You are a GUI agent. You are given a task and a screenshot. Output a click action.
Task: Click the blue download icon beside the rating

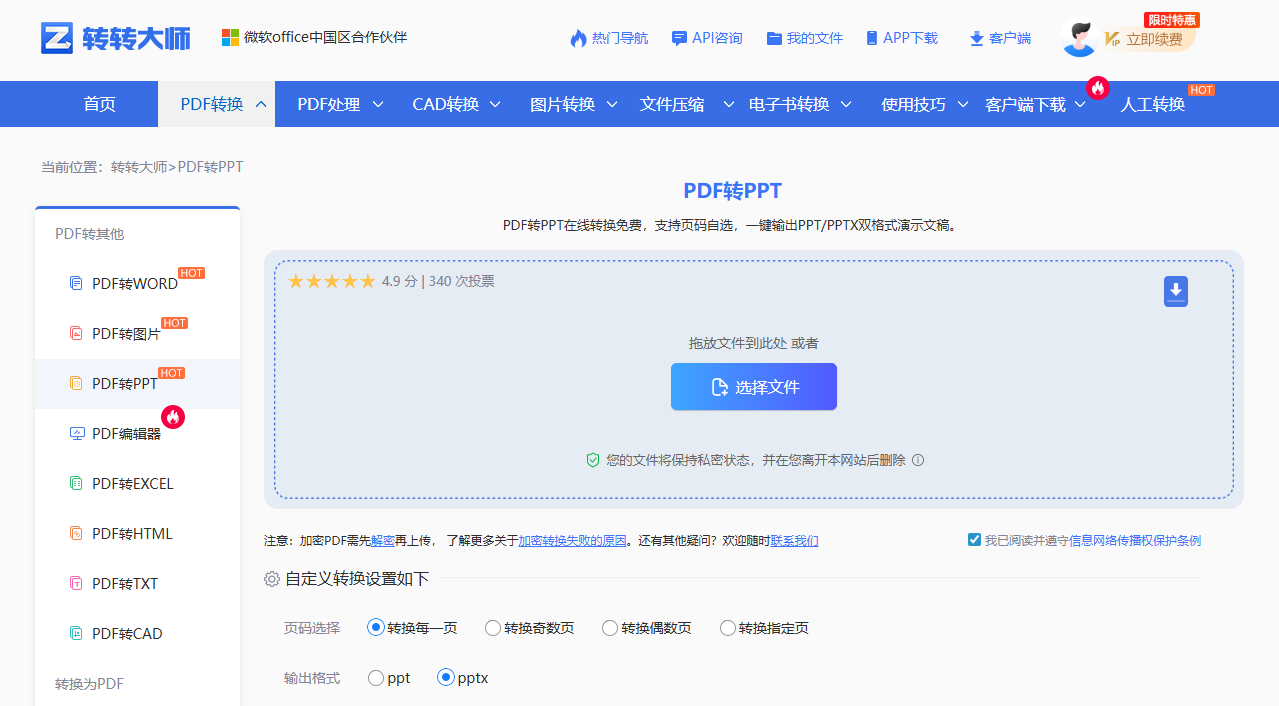tap(1175, 291)
